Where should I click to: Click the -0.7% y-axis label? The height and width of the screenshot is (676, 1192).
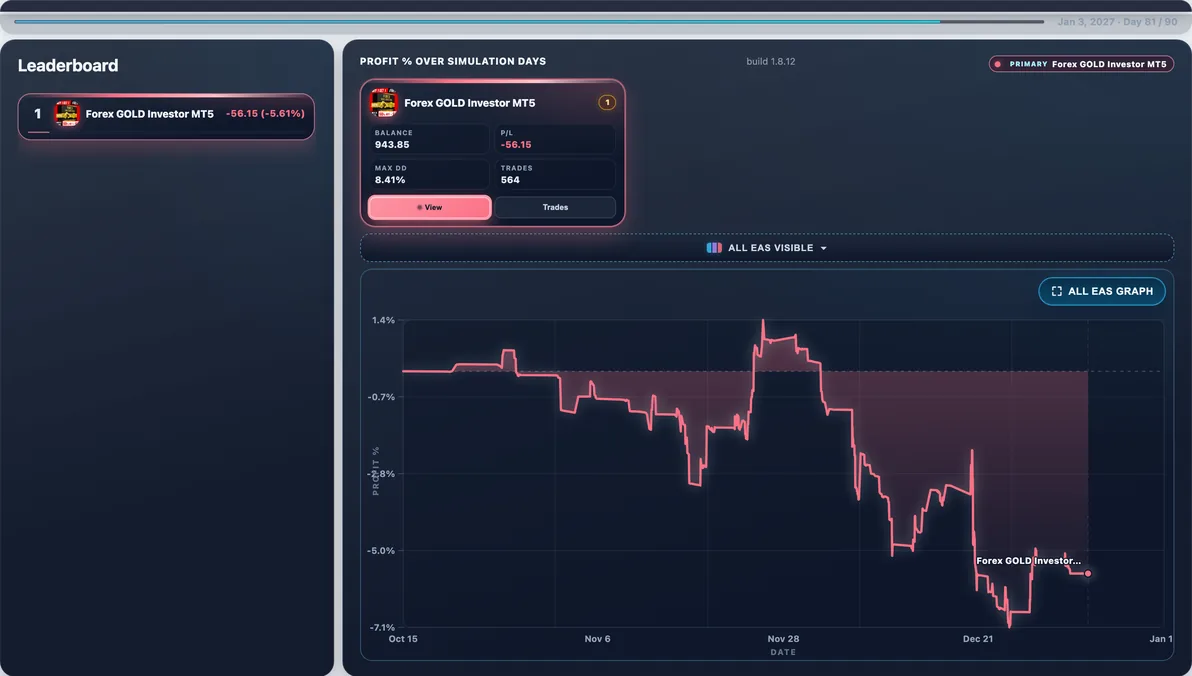coord(381,397)
